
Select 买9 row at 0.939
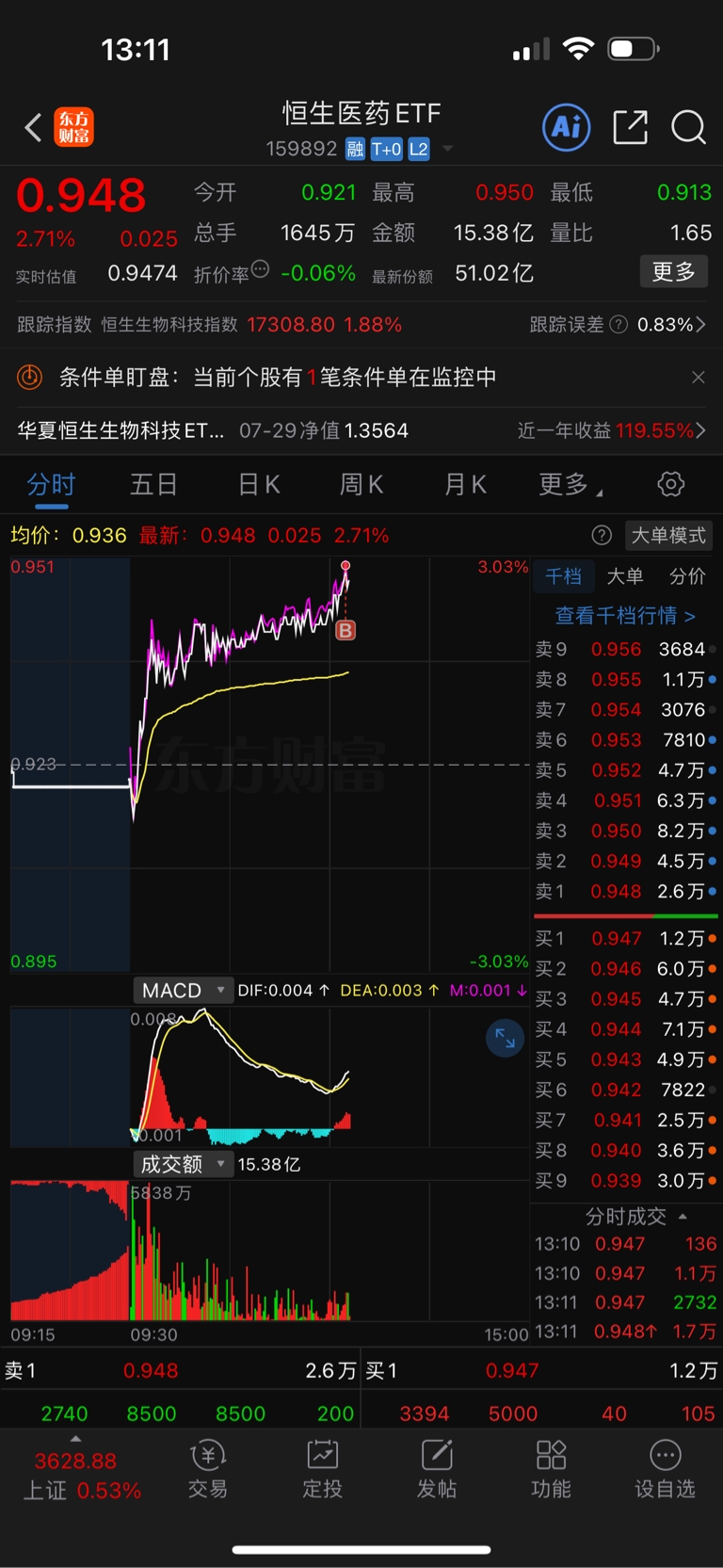tap(625, 1181)
